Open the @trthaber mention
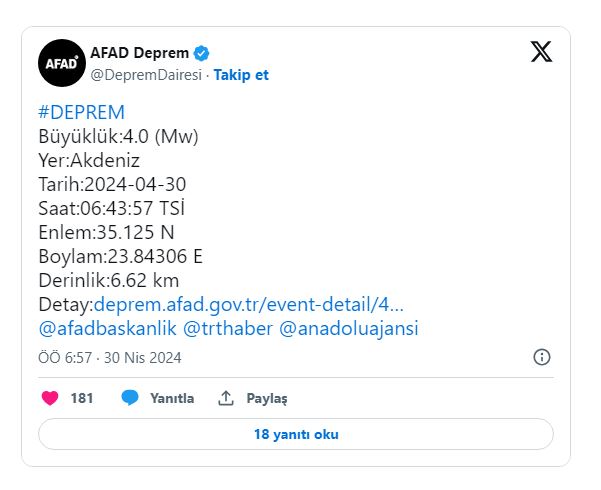The image size is (601, 490). (x=228, y=329)
